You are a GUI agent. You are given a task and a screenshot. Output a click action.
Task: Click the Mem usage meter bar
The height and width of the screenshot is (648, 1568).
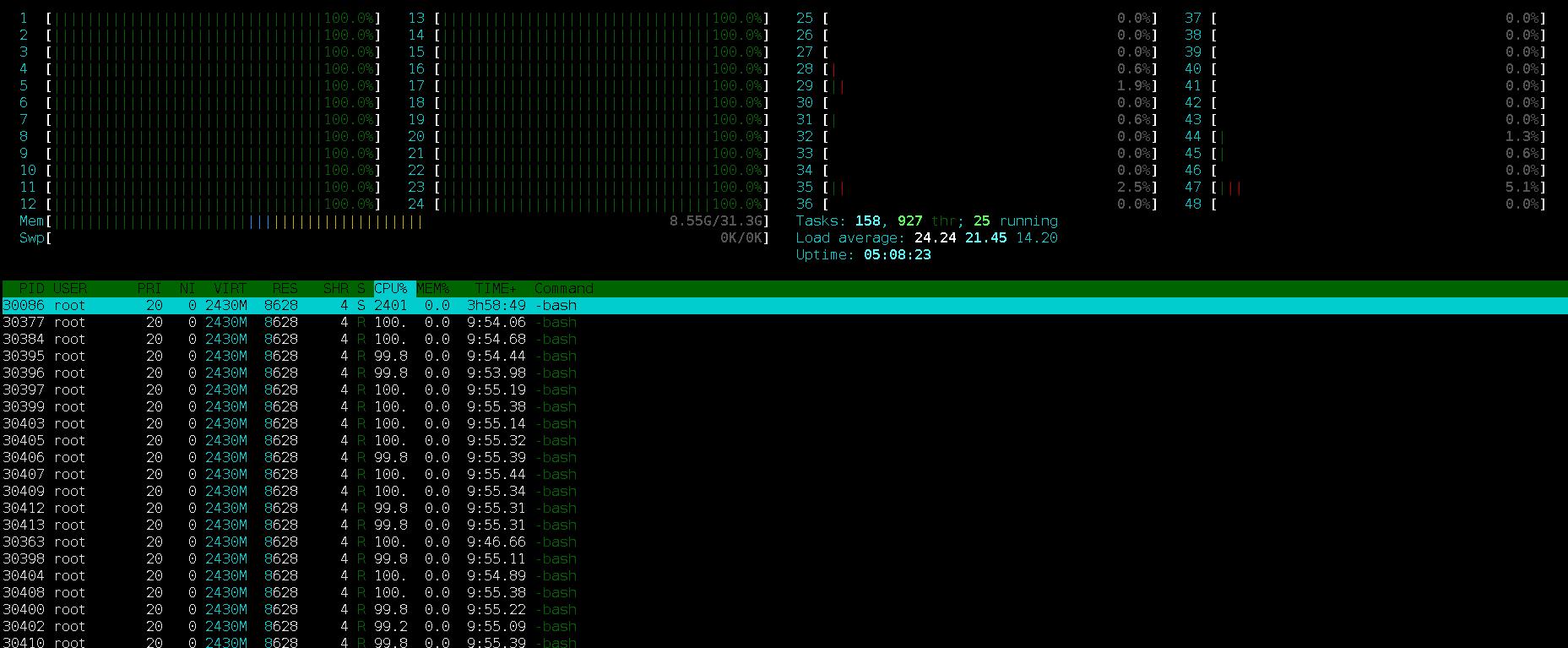(x=394, y=221)
